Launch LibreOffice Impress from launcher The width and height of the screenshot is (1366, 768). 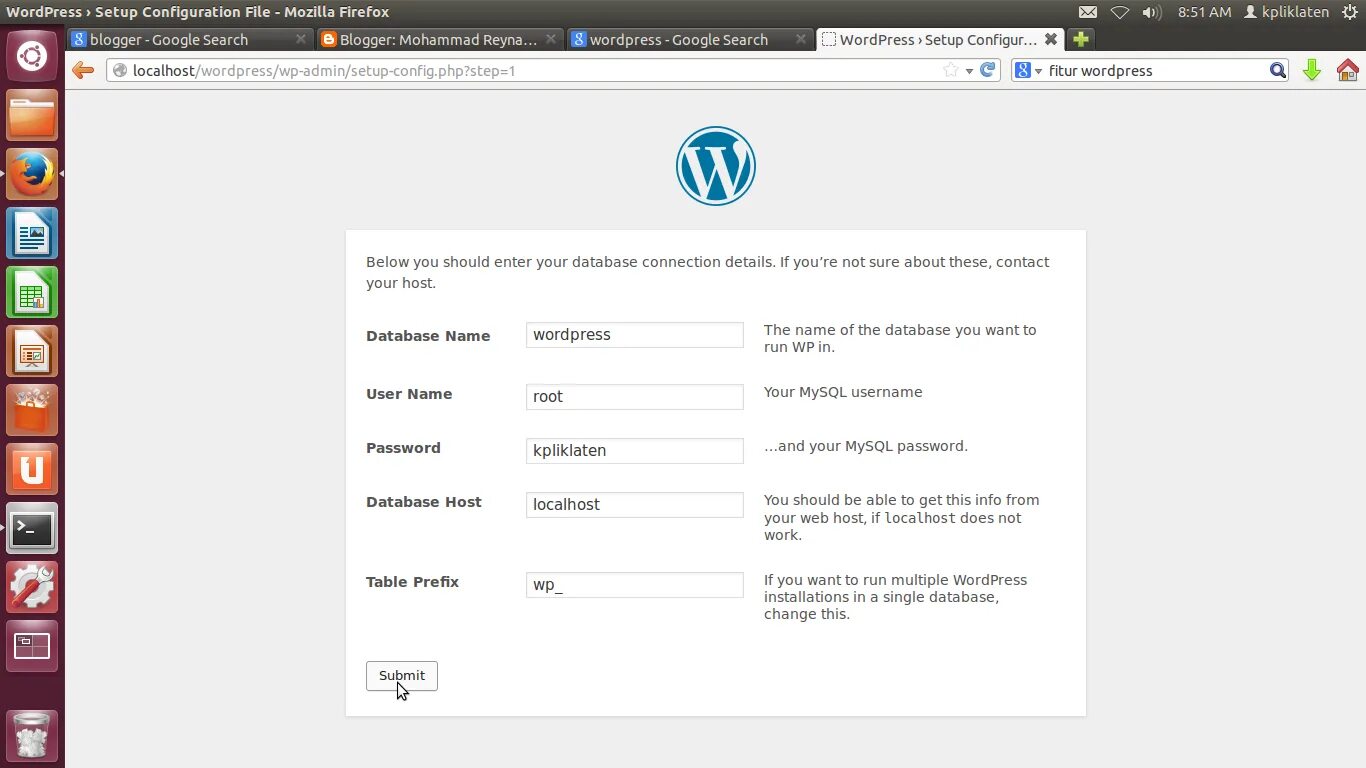pos(32,352)
